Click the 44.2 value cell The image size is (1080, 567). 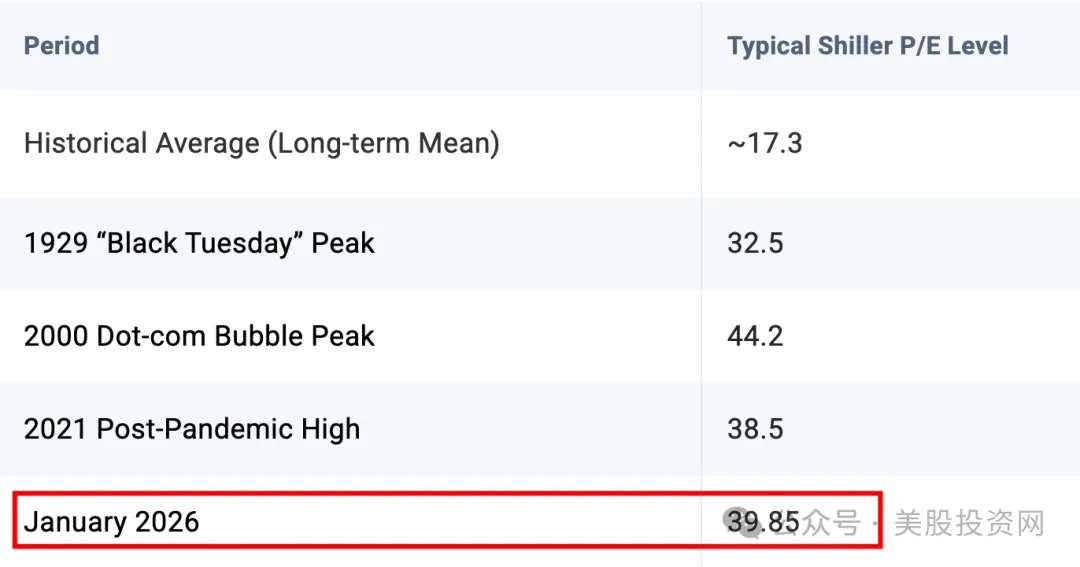755,336
